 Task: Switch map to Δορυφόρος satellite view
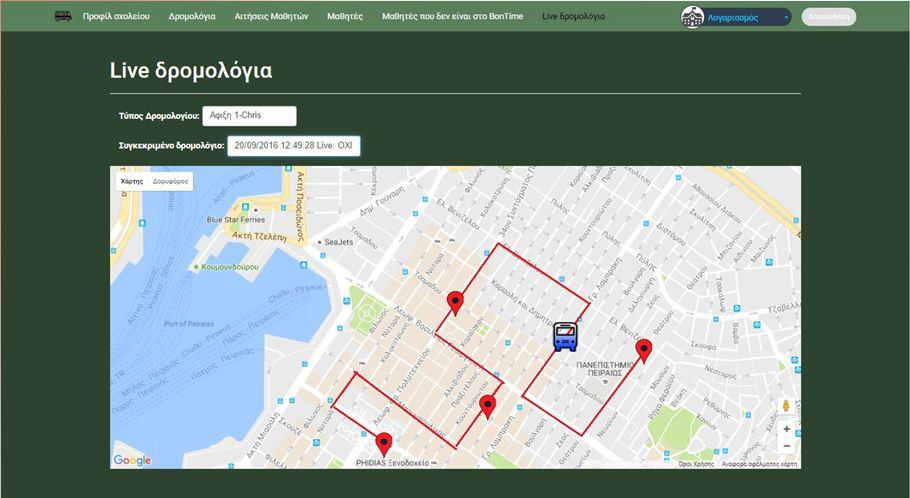[x=170, y=181]
